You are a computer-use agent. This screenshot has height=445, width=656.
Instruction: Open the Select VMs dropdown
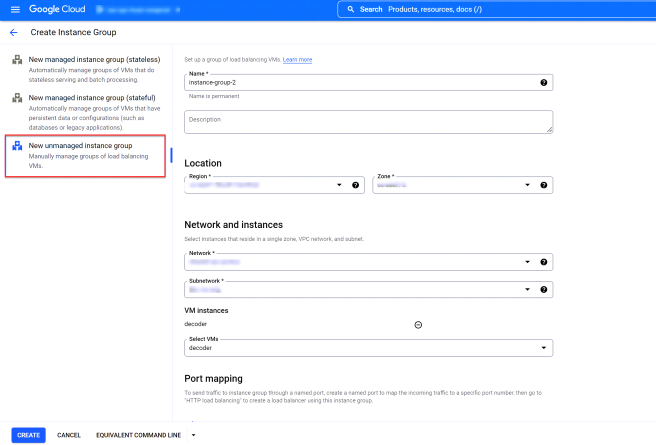(369, 348)
